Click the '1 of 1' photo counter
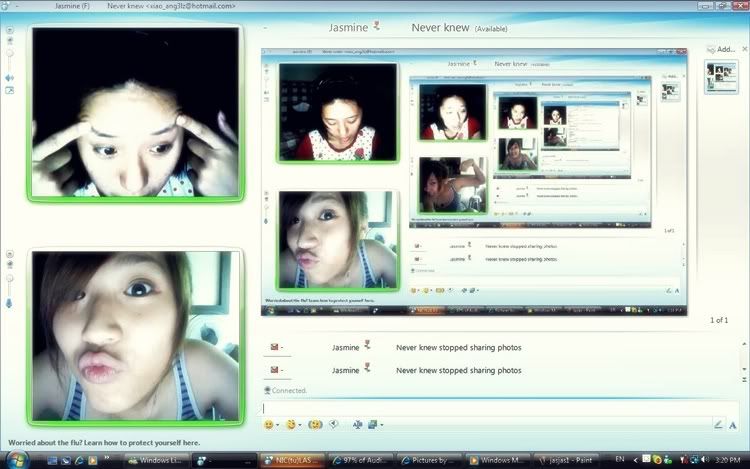 click(719, 320)
